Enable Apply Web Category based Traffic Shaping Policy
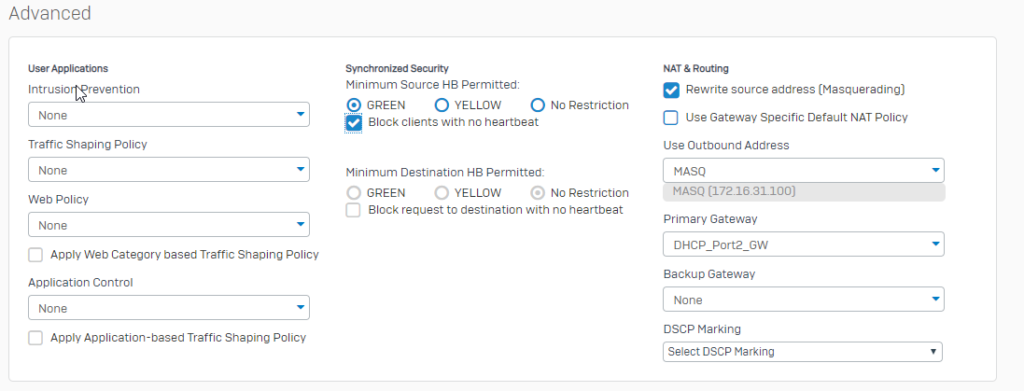This screenshot has width=1024, height=391. 35,255
